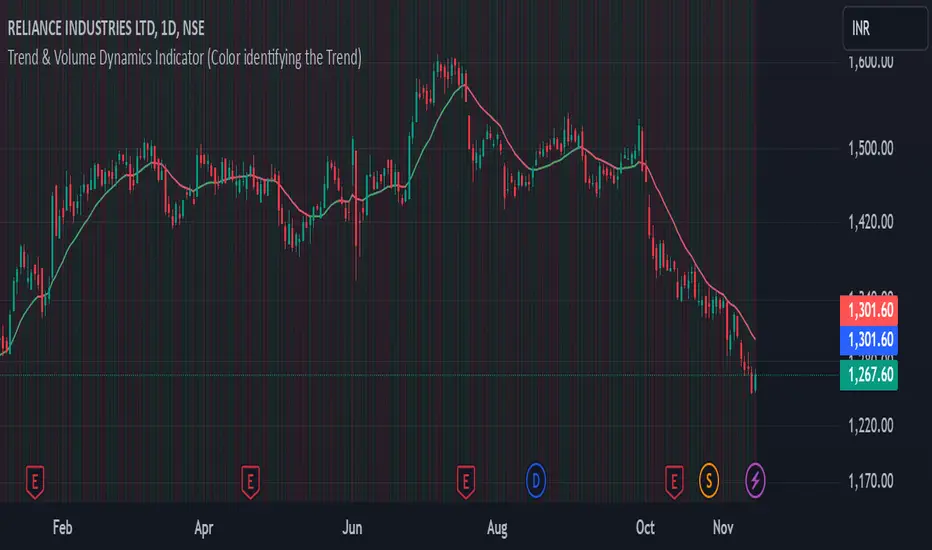This screenshot has height=550, width=932.
Task: Click the earnings marker nearest the Oct label
Action: pyautogui.click(x=674, y=482)
